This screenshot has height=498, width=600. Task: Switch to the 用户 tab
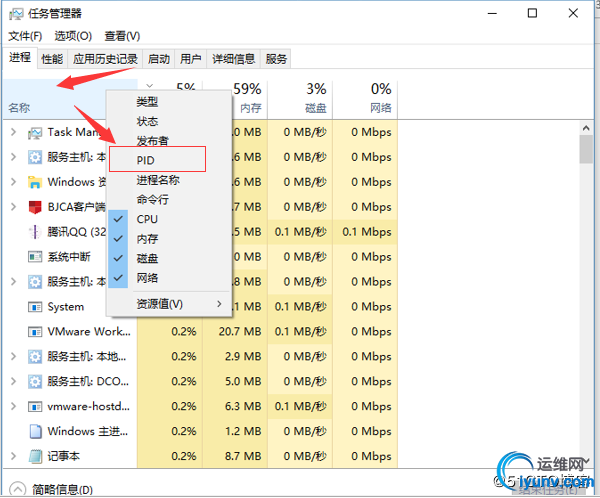click(x=191, y=59)
